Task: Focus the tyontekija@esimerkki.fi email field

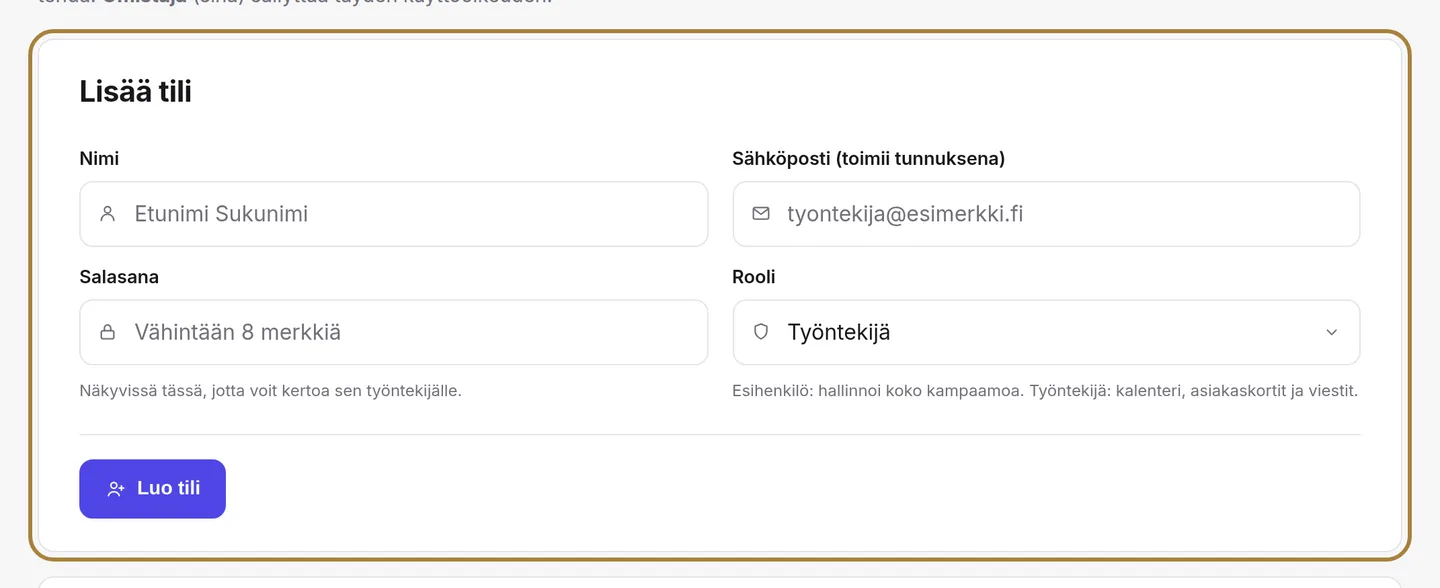Action: point(1046,214)
